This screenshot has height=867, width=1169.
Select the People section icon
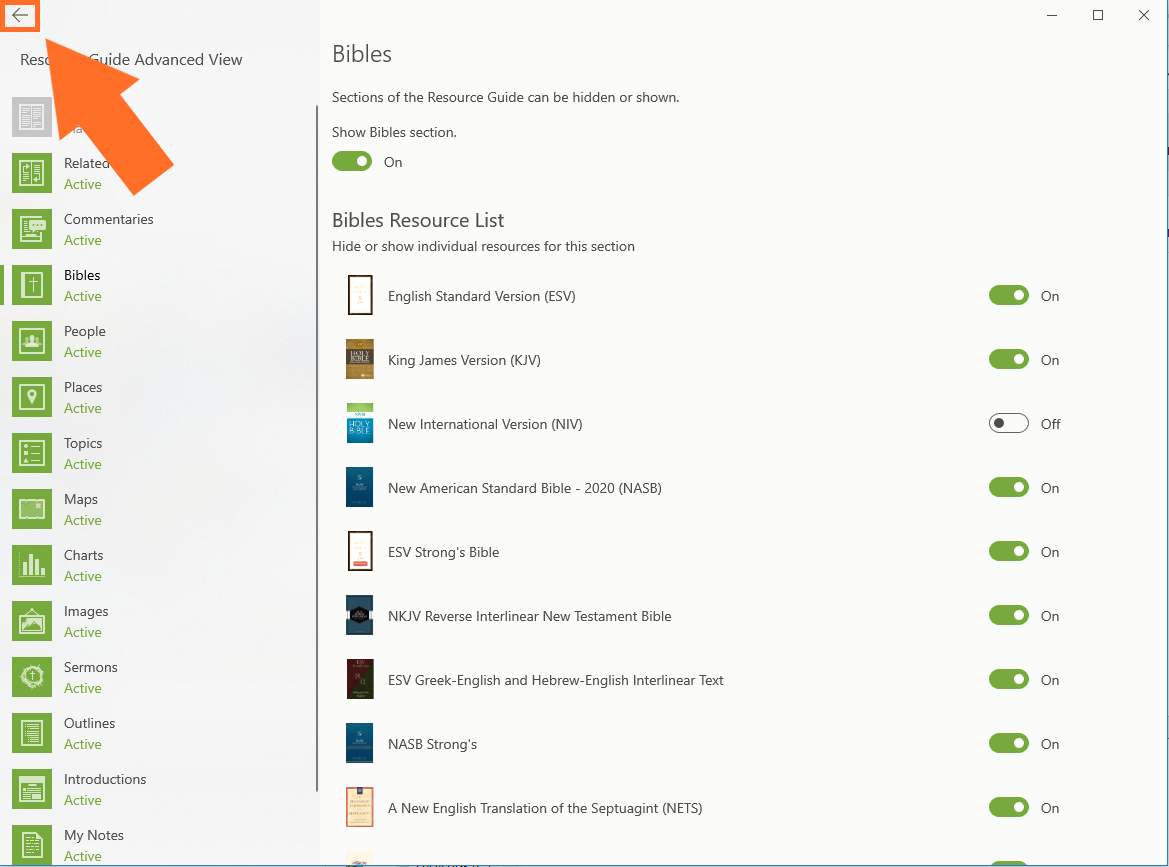click(x=32, y=341)
